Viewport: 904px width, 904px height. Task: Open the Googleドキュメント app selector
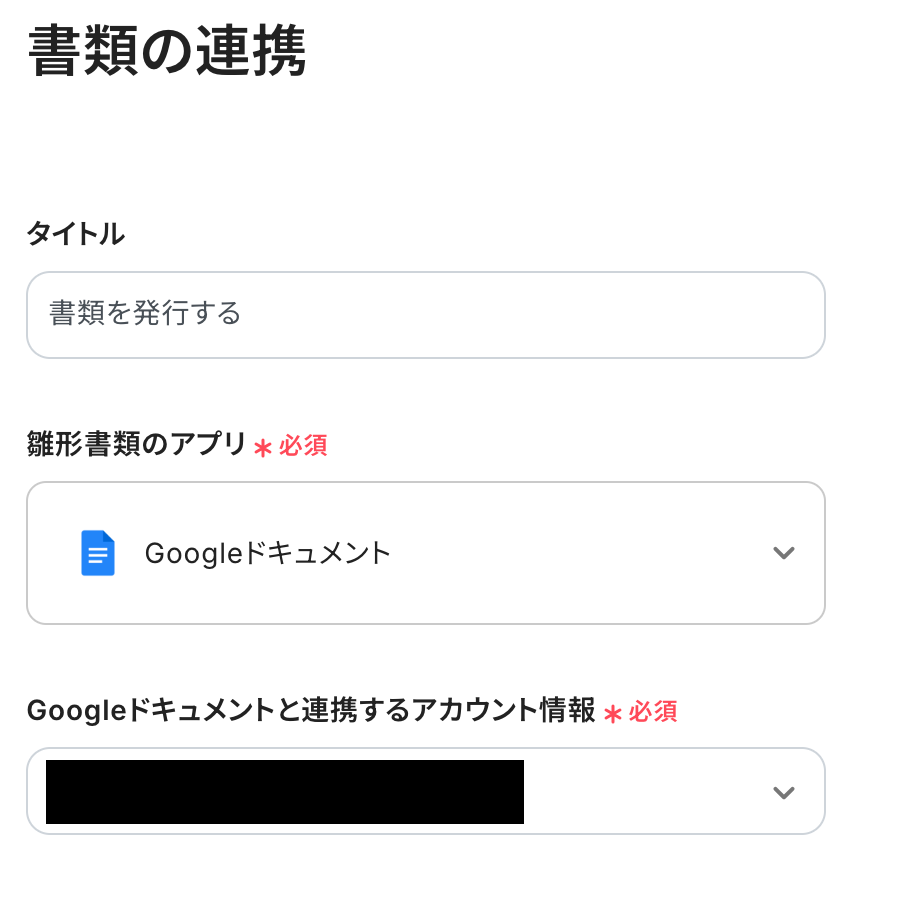coord(425,553)
